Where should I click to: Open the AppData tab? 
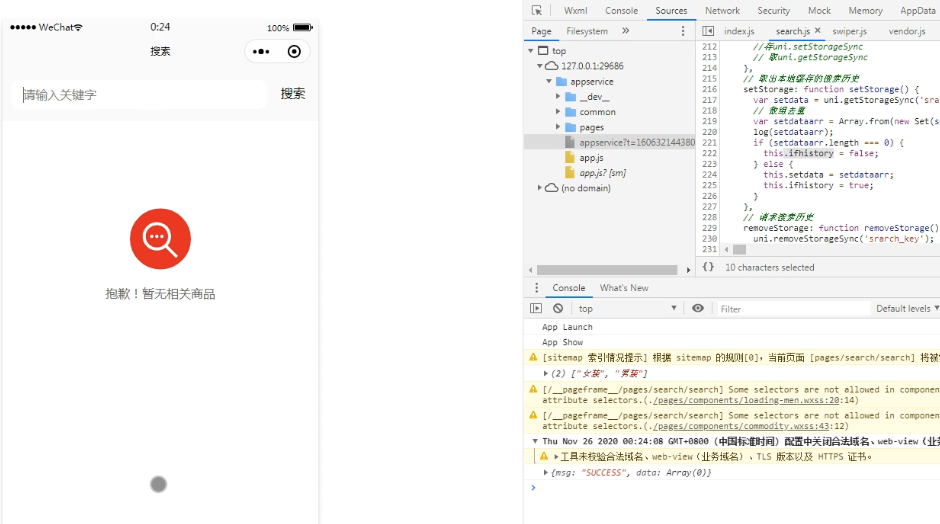point(917,10)
